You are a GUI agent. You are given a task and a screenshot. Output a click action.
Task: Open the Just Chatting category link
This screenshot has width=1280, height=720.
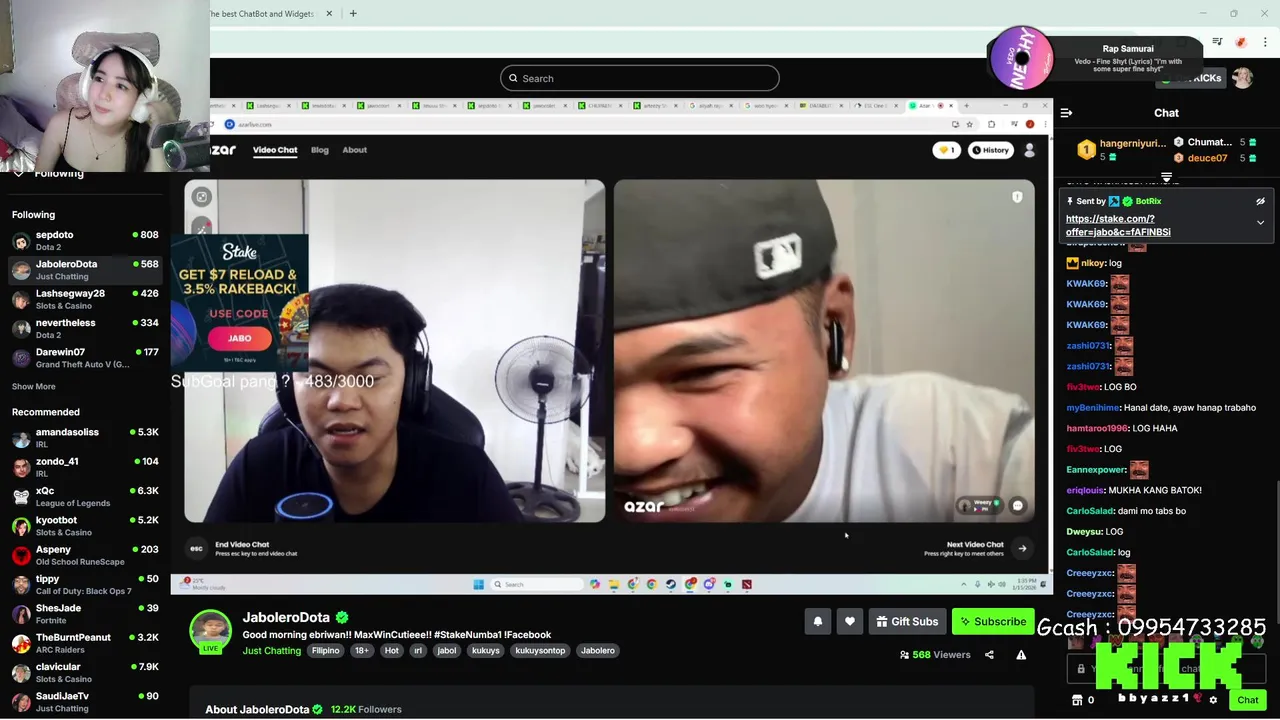pyautogui.click(x=272, y=650)
